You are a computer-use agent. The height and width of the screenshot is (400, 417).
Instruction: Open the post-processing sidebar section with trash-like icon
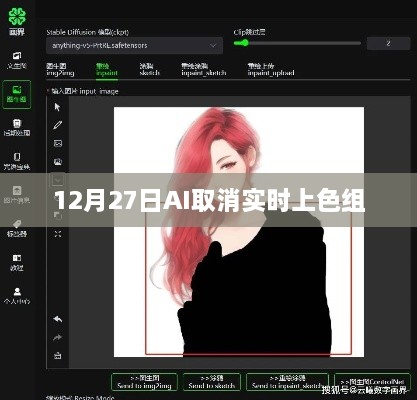pyautogui.click(x=17, y=127)
